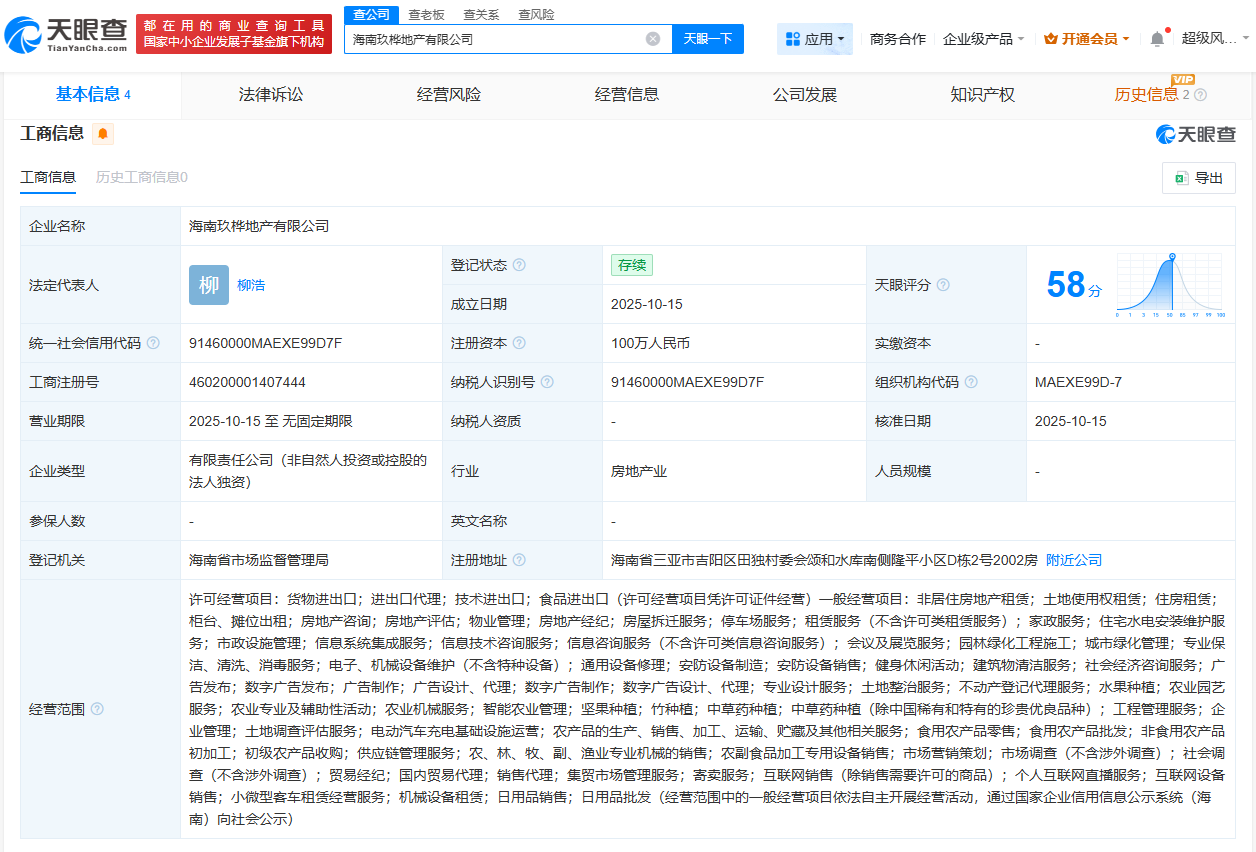Click the 柳 avatar of the legal representative
1256x852 pixels.
[208, 284]
